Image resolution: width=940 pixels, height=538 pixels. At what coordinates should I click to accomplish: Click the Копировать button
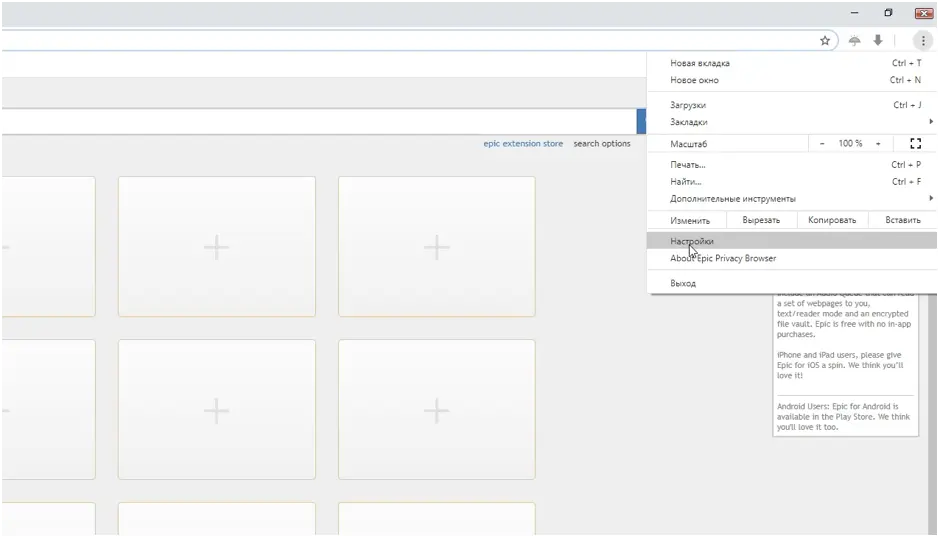832,220
